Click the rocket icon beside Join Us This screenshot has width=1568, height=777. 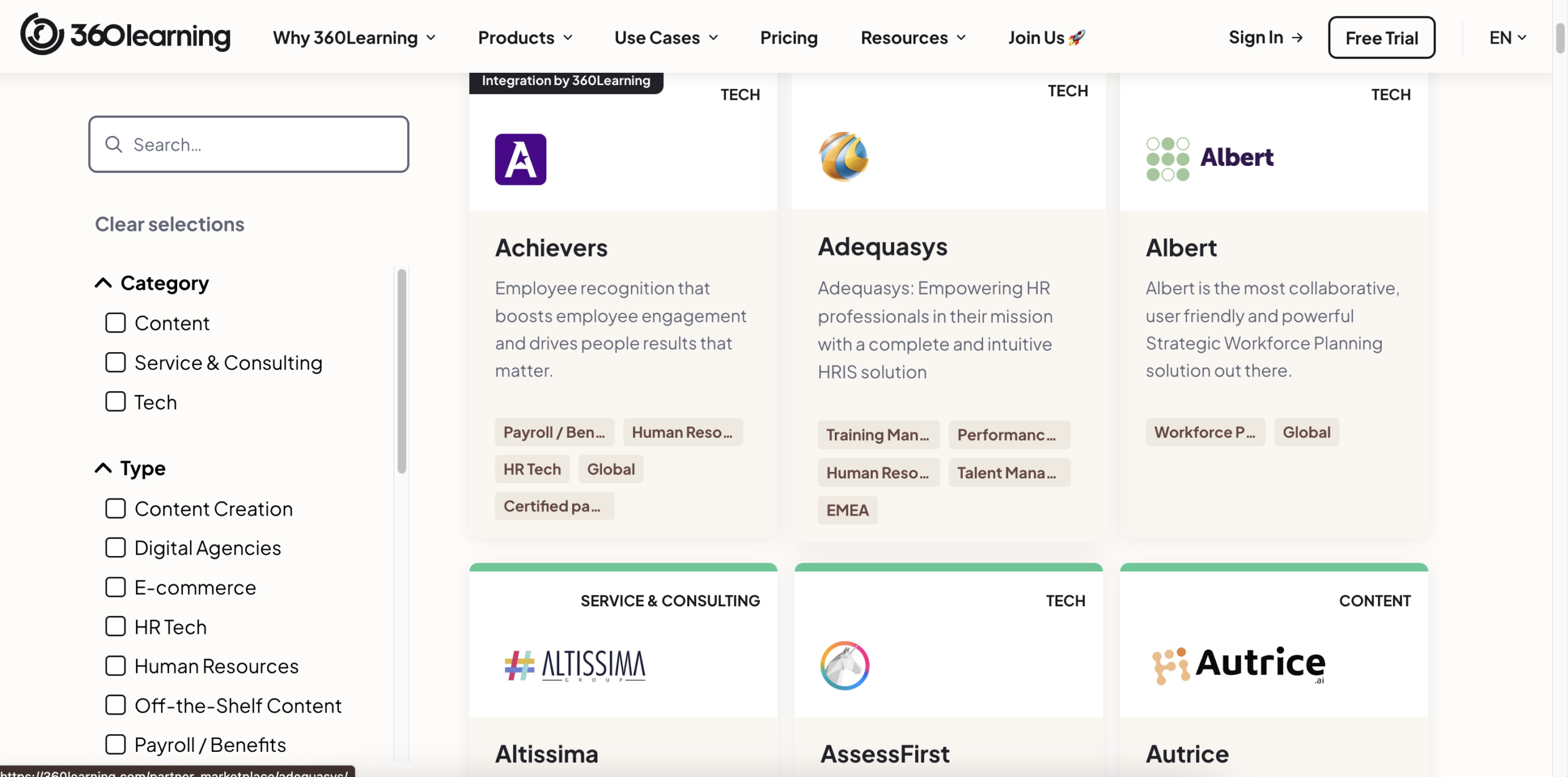[1077, 37]
